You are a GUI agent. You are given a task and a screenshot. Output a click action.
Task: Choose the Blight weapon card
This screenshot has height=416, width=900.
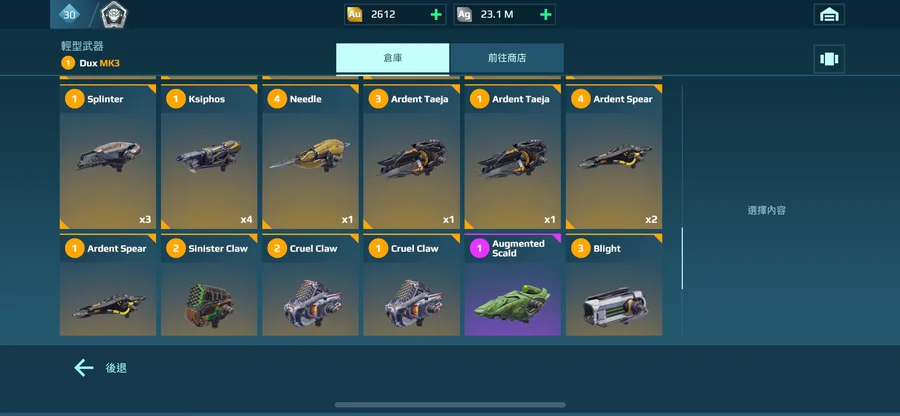coord(614,285)
